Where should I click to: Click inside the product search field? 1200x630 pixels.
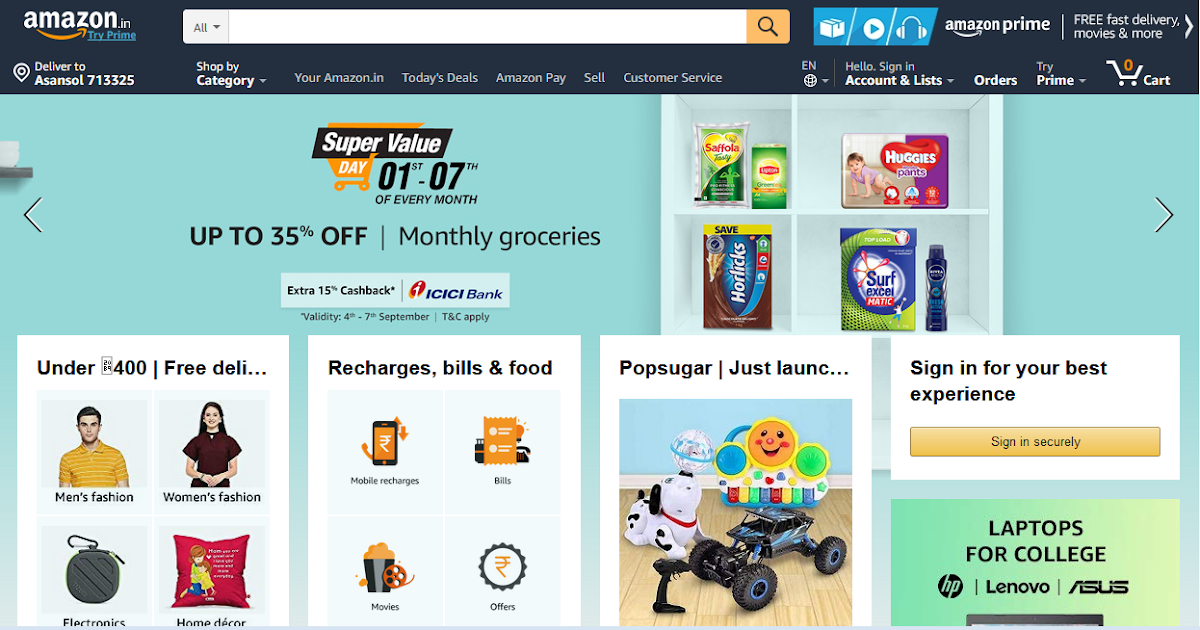488,27
